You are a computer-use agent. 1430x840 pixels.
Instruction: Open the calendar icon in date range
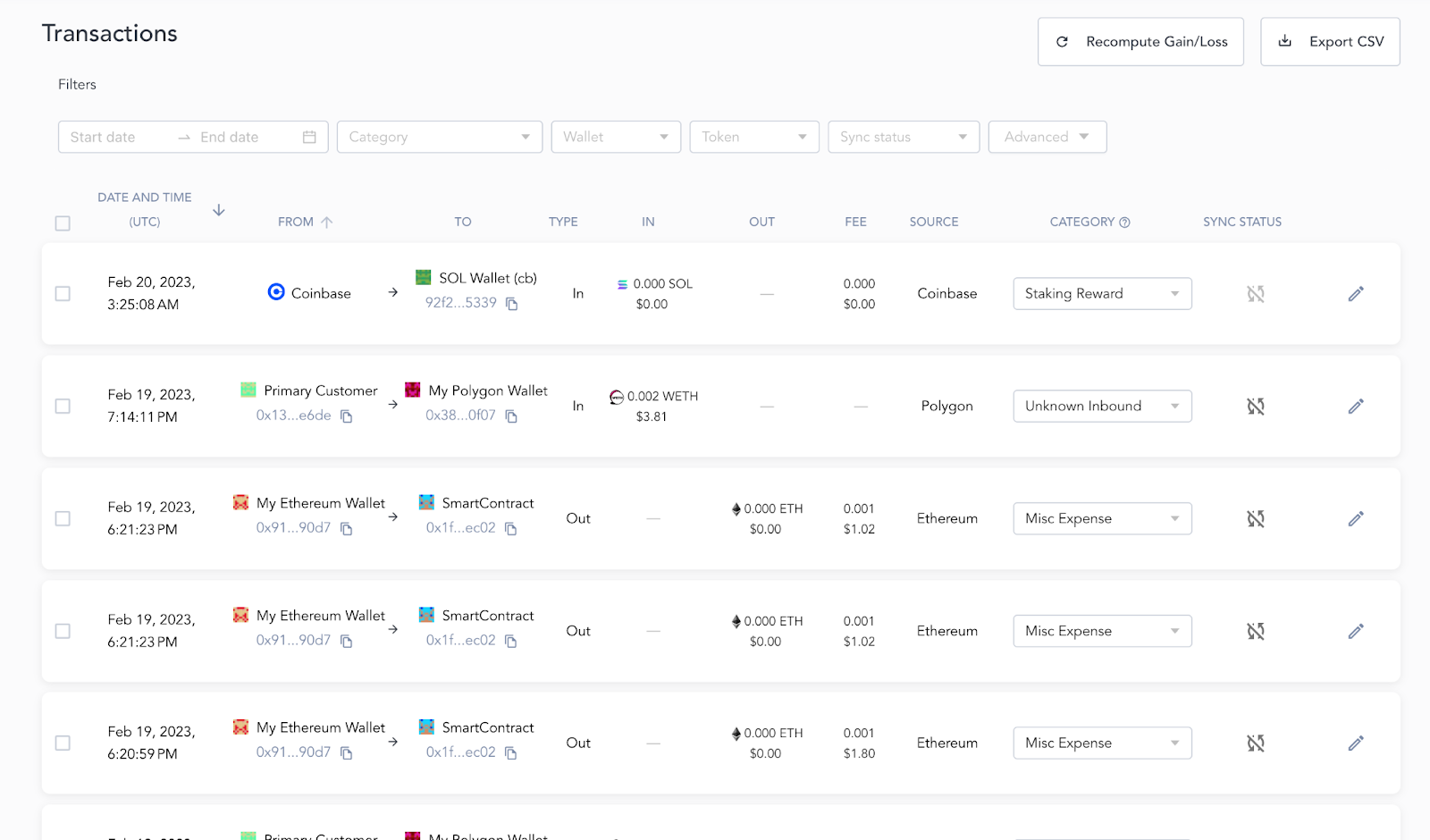309,137
